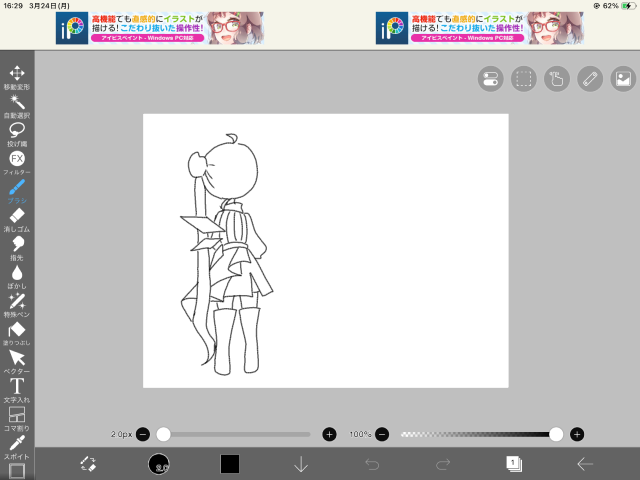Image resolution: width=640 pixels, height=480 pixels.
Task: Toggle the stabilizer switch icon at top
Action: coord(491,79)
